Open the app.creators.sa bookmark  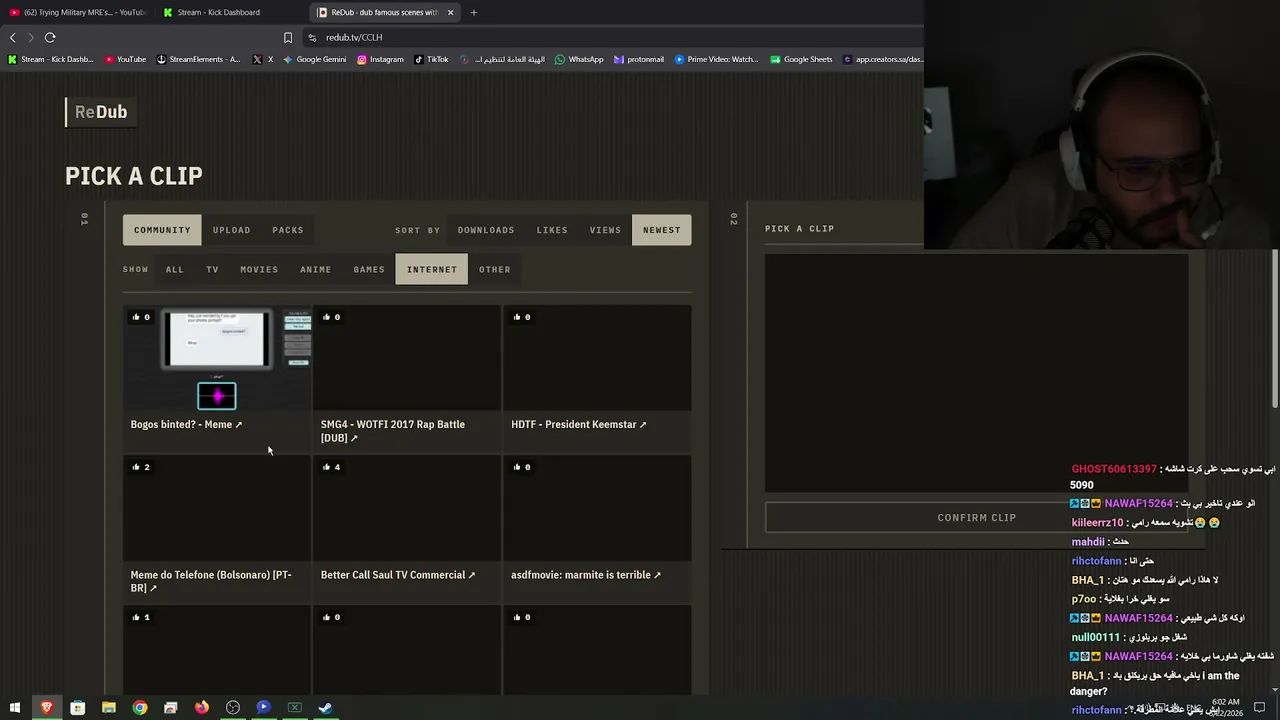882,59
